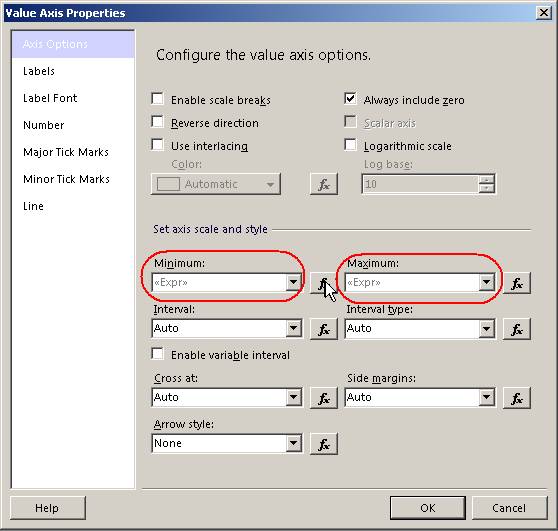Viewport: 558px width, 531px height.
Task: Expand the Arrow style dropdown
Action: pos(294,443)
